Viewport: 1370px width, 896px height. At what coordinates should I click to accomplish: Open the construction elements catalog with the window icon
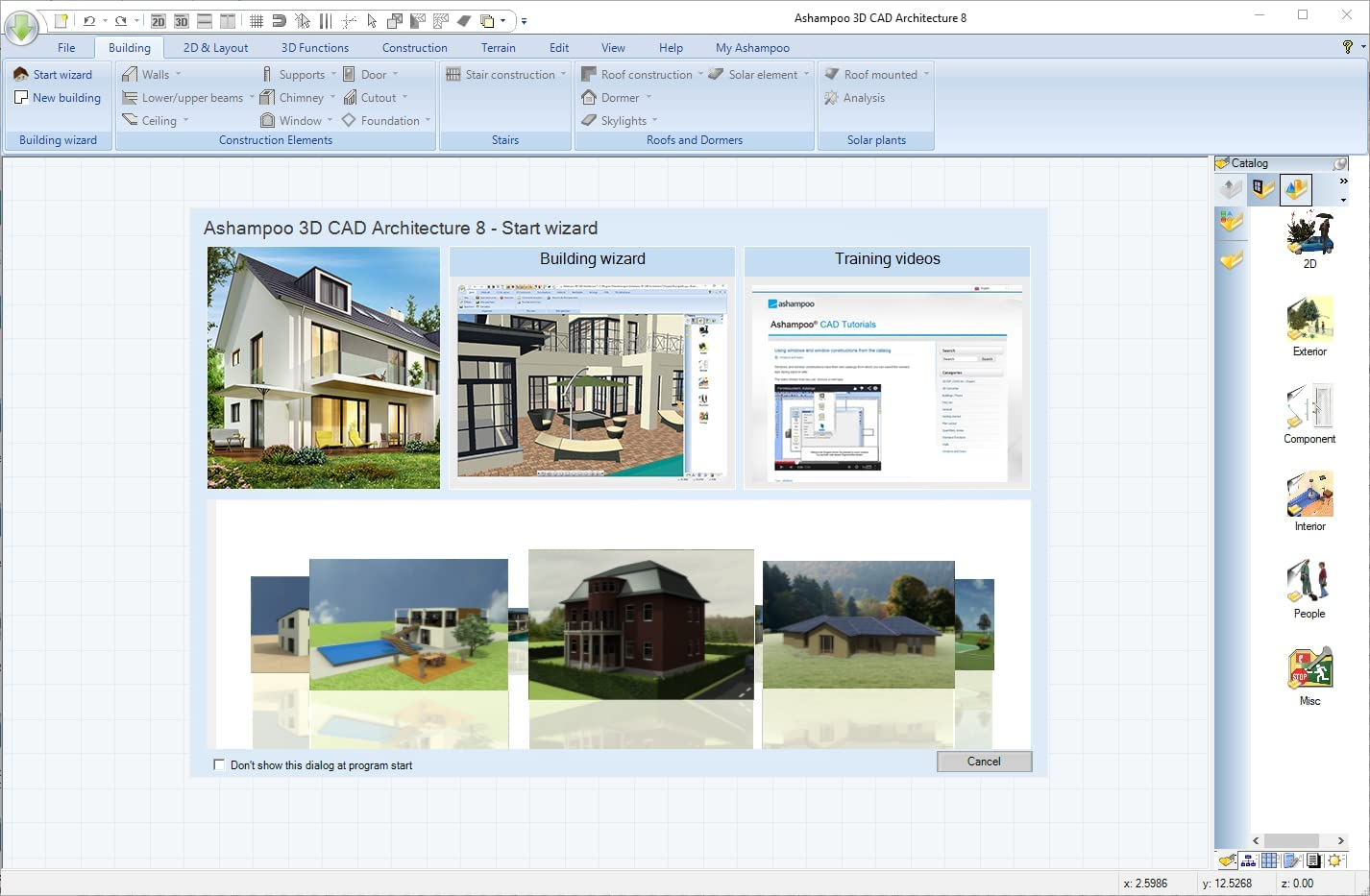point(1262,190)
